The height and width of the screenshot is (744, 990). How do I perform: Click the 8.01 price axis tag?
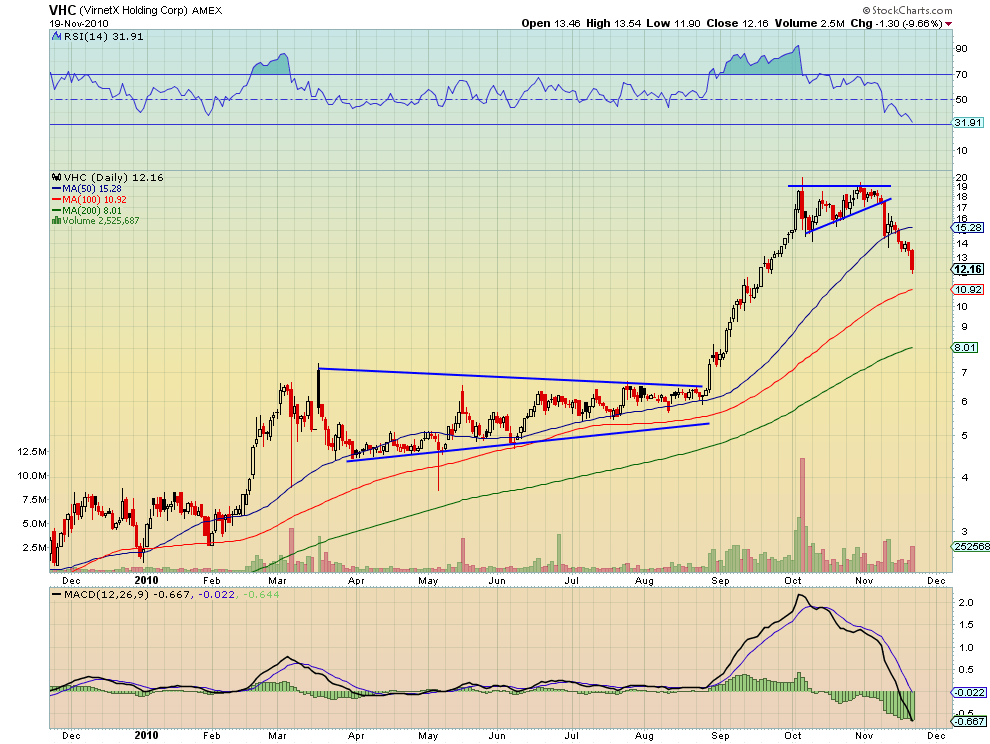point(965,347)
